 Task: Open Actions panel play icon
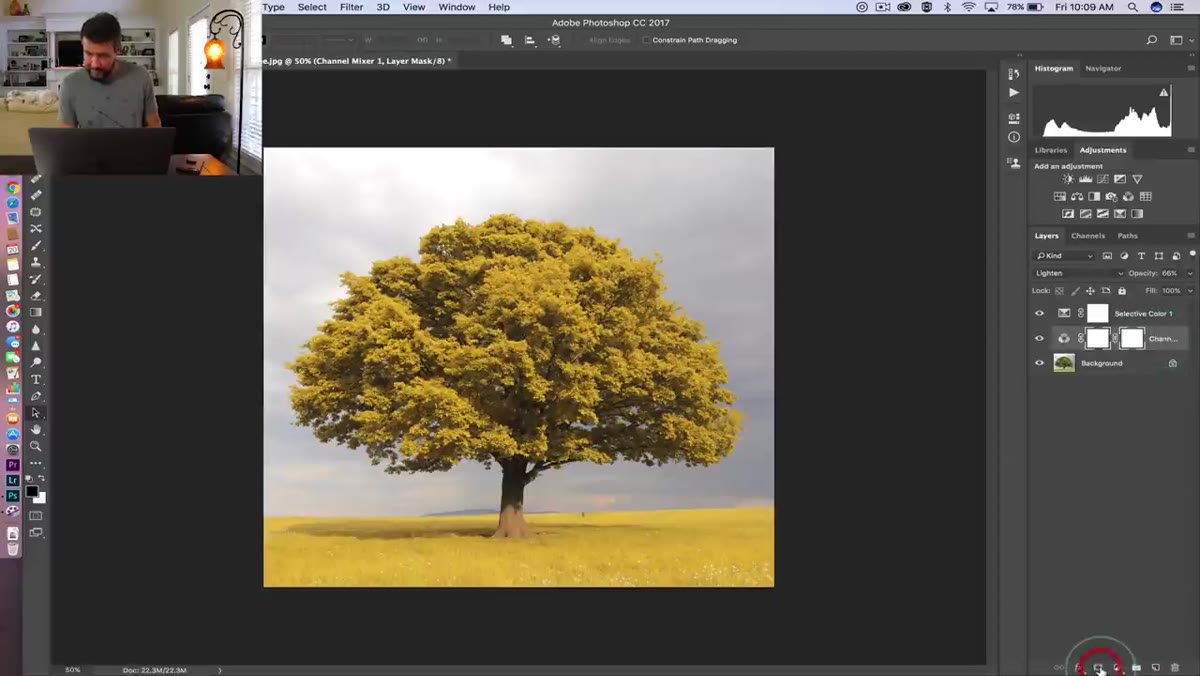point(1014,92)
